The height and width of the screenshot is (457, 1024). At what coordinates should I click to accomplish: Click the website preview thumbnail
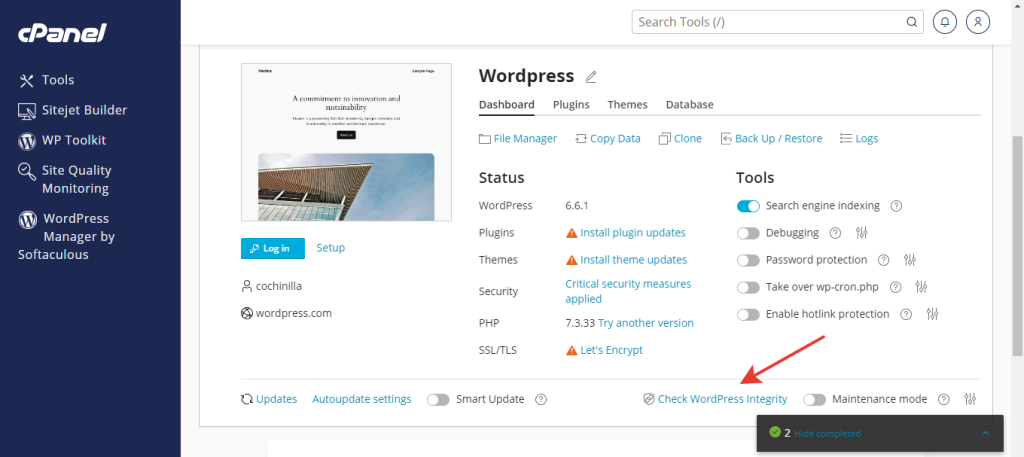[x=346, y=142]
